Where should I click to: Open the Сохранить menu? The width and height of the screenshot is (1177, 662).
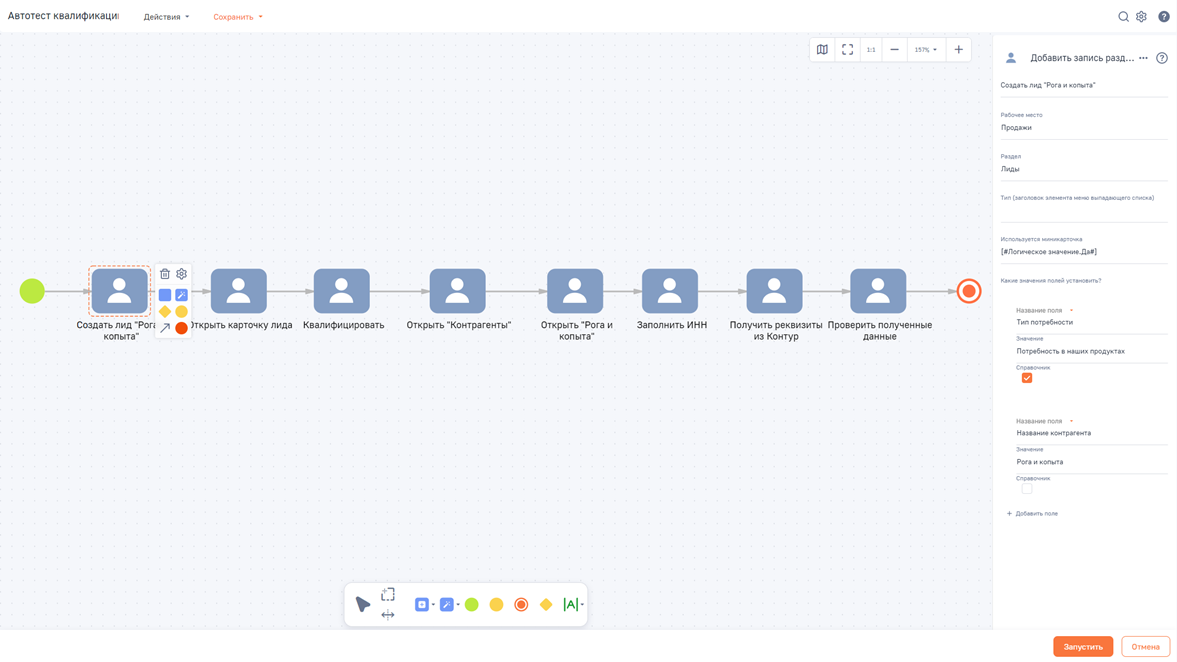click(238, 17)
